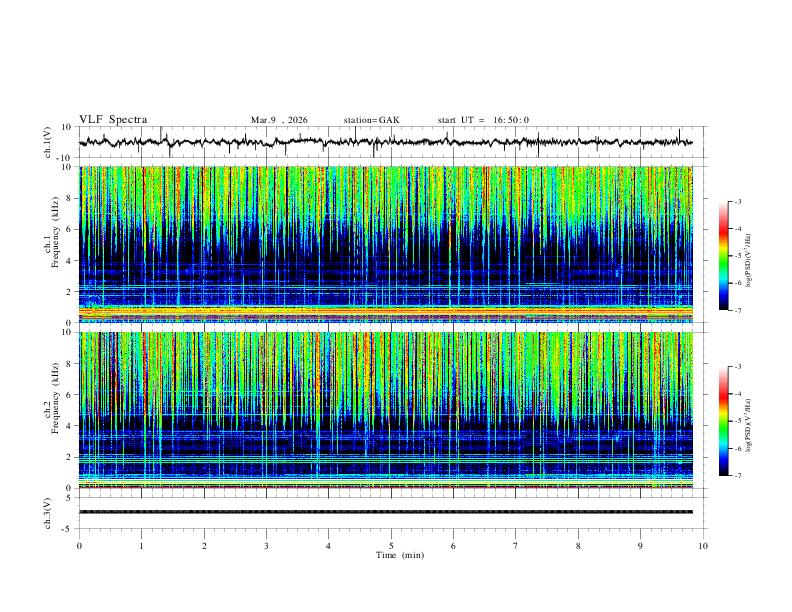Click the 'Time (min)' axis label

(400, 555)
